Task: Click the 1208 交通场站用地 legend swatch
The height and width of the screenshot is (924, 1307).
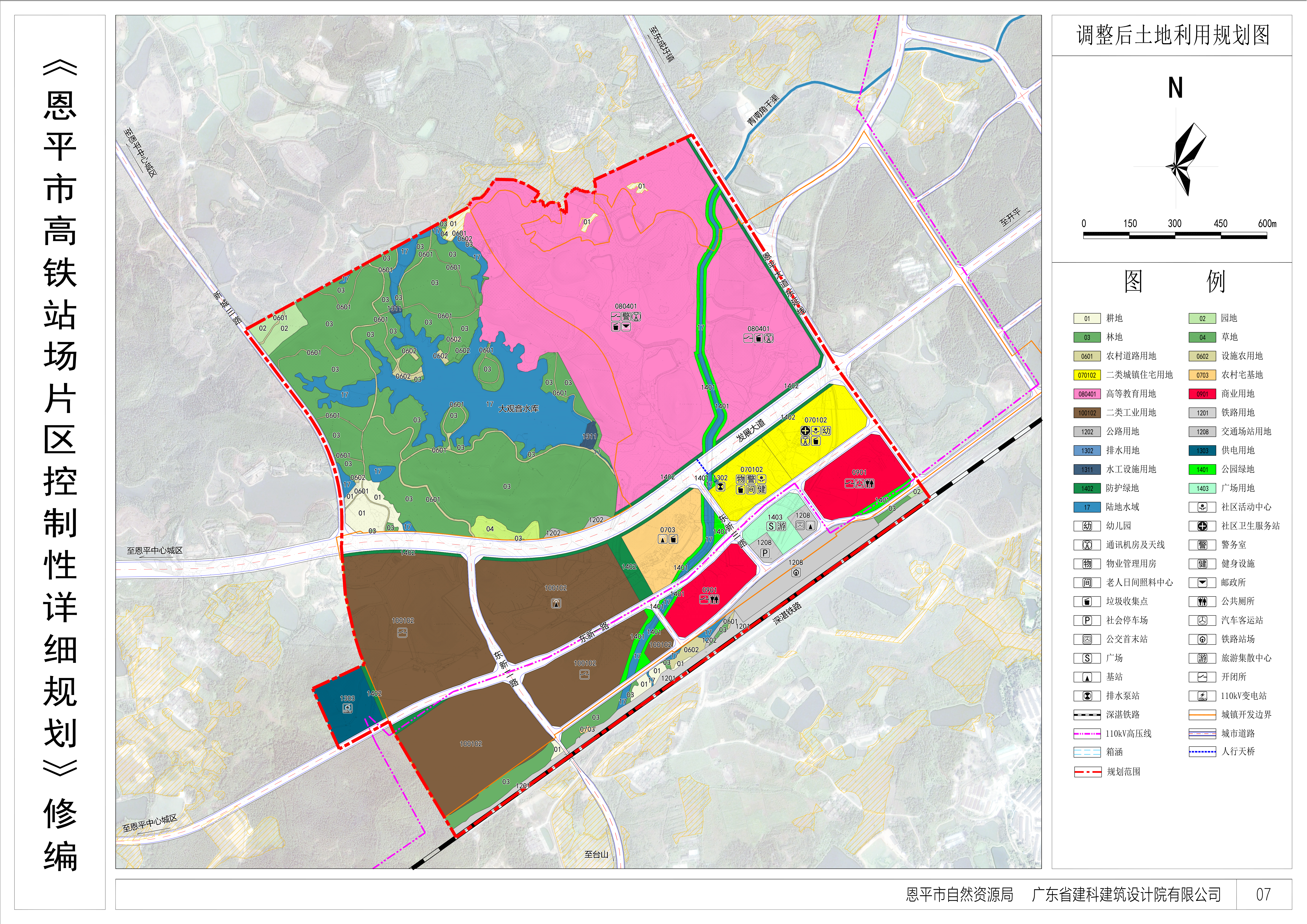Action: coord(1202,432)
